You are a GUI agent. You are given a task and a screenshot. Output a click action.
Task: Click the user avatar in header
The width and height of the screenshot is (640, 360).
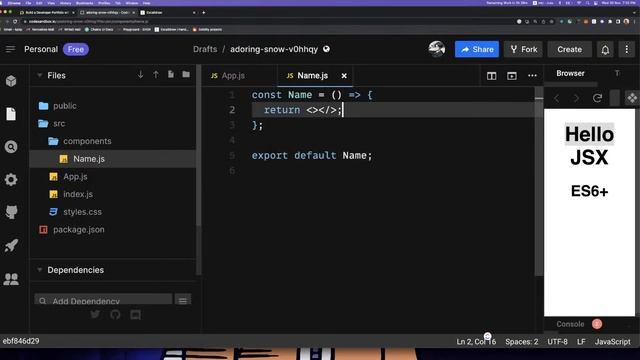point(437,49)
